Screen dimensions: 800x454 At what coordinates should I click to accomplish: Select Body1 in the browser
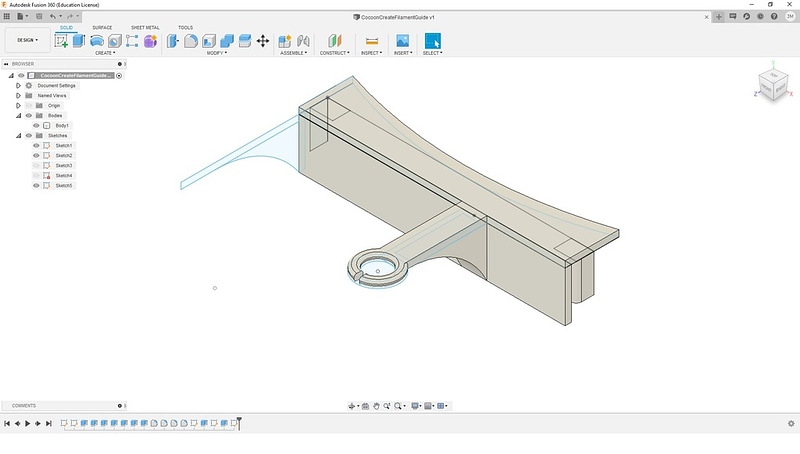(x=62, y=125)
